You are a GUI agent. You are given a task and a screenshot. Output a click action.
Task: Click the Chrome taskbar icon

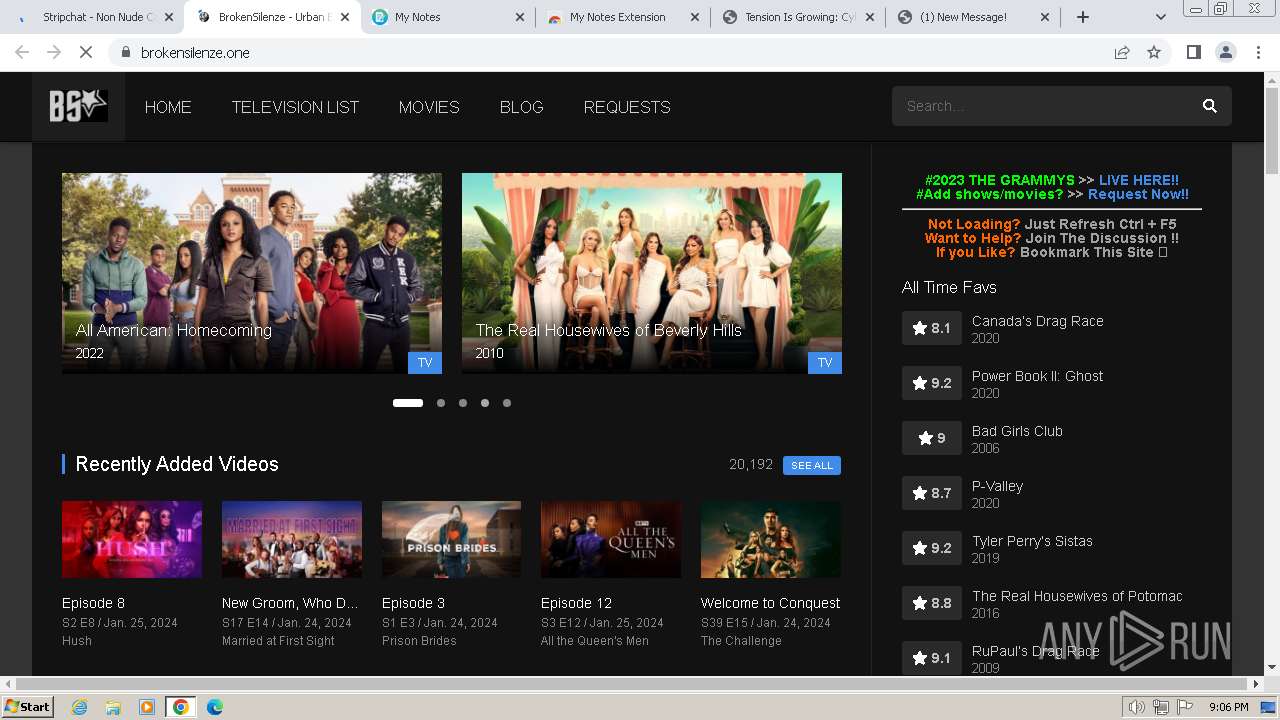[x=180, y=707]
